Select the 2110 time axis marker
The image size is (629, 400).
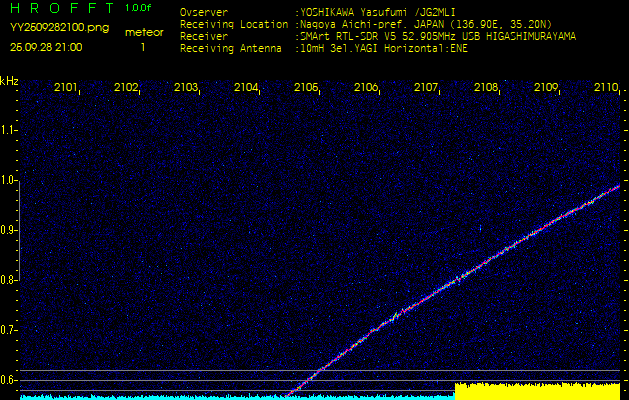pos(606,89)
